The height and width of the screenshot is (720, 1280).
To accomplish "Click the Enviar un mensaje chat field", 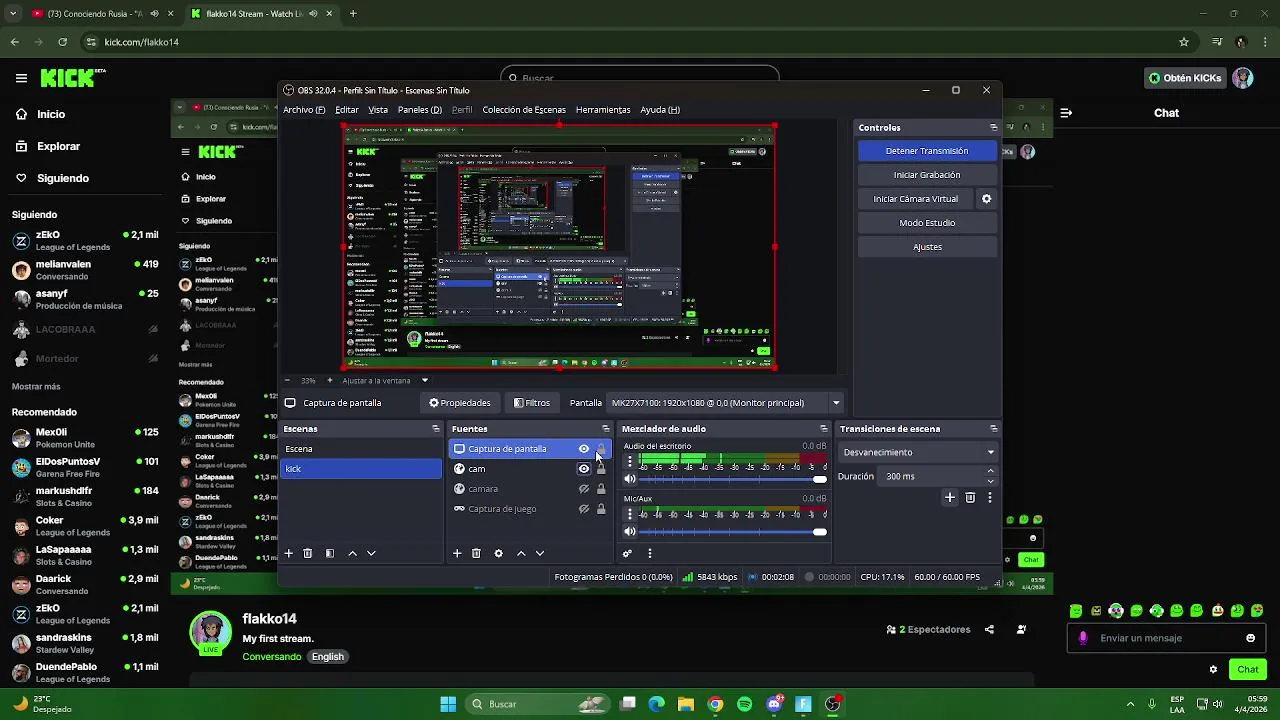I will coord(1166,638).
